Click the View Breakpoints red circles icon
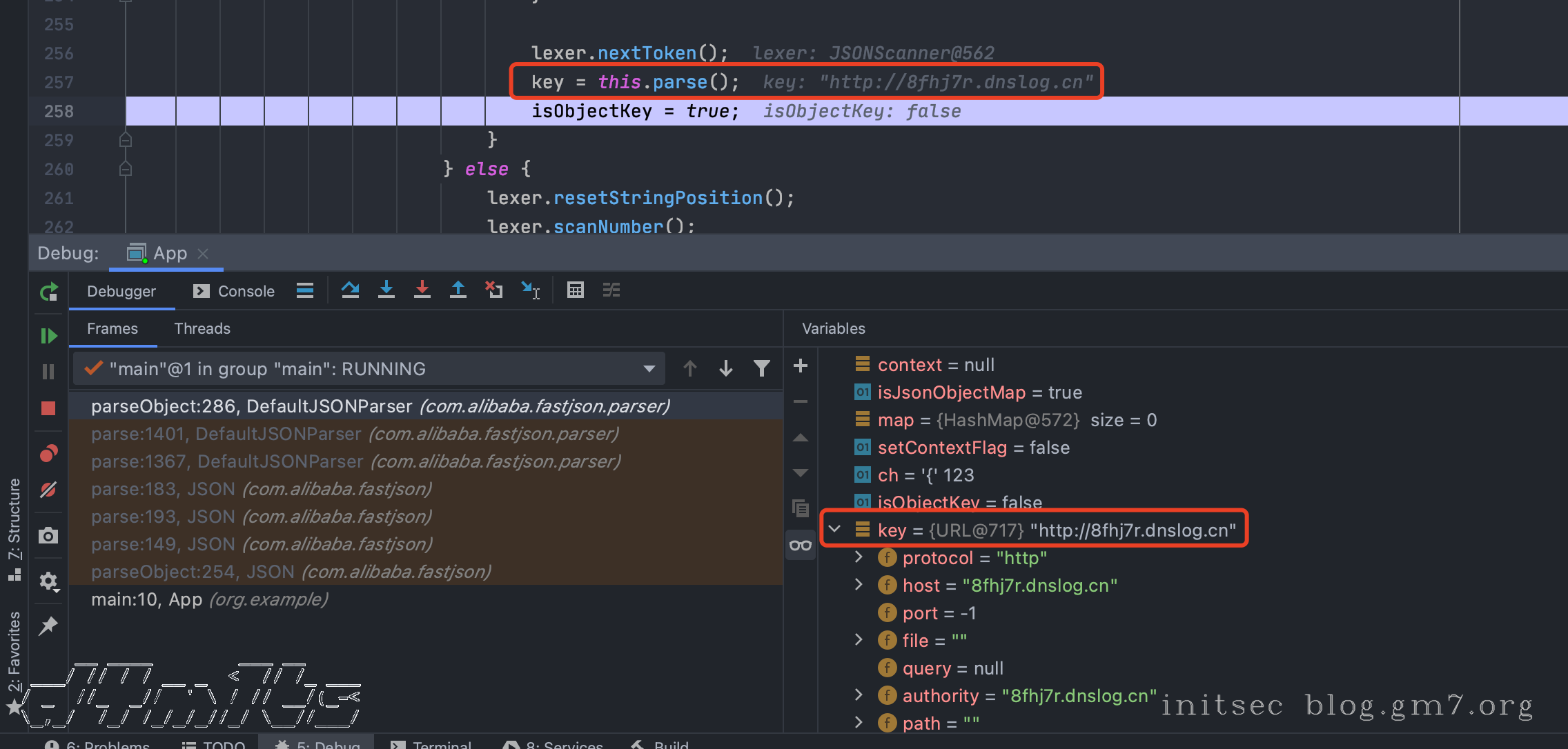 (x=48, y=453)
